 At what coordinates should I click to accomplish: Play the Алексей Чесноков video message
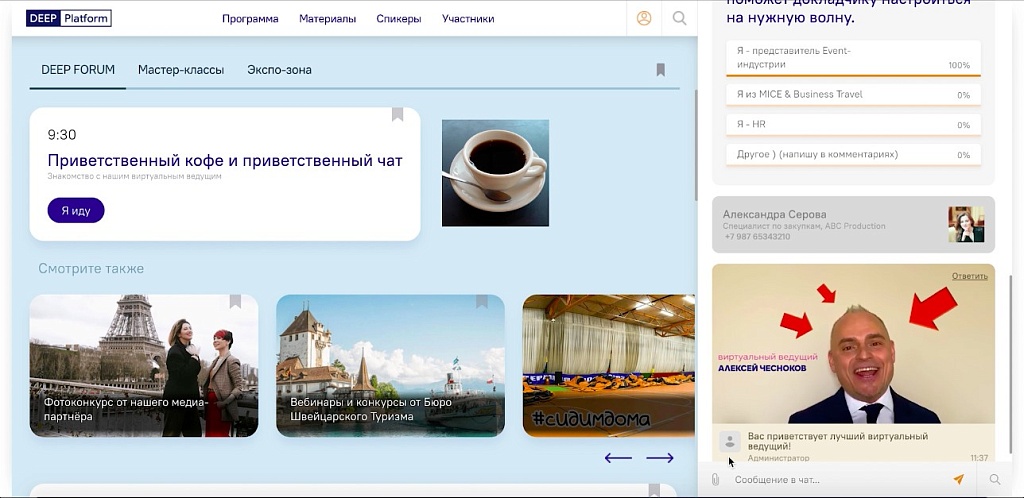point(854,344)
